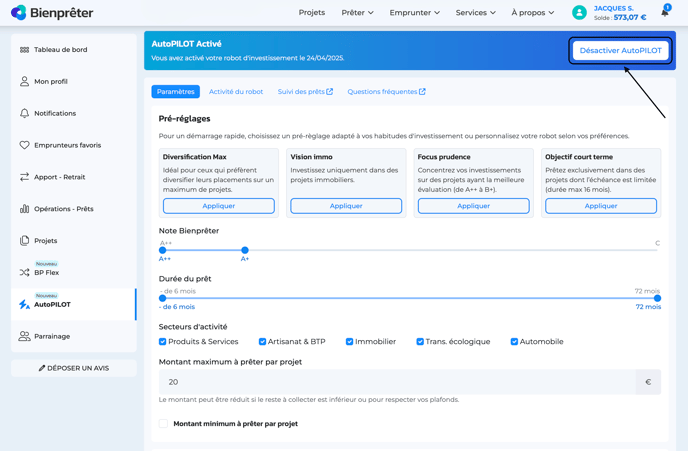Click the Tableau de bord sidebar icon
The image size is (688, 451).
pyautogui.click(x=25, y=50)
